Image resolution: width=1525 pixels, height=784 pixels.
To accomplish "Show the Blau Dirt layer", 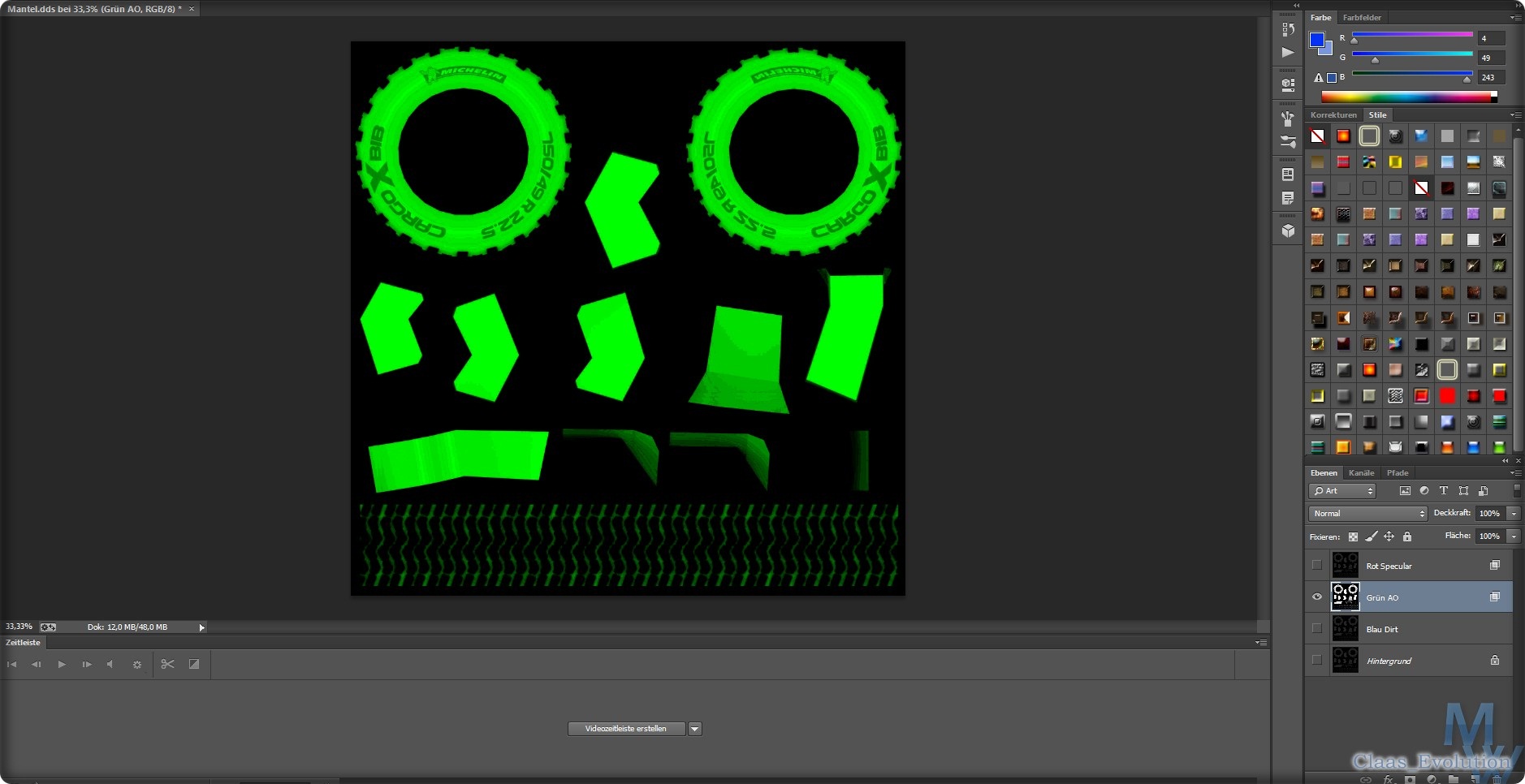I will pos(1317,629).
